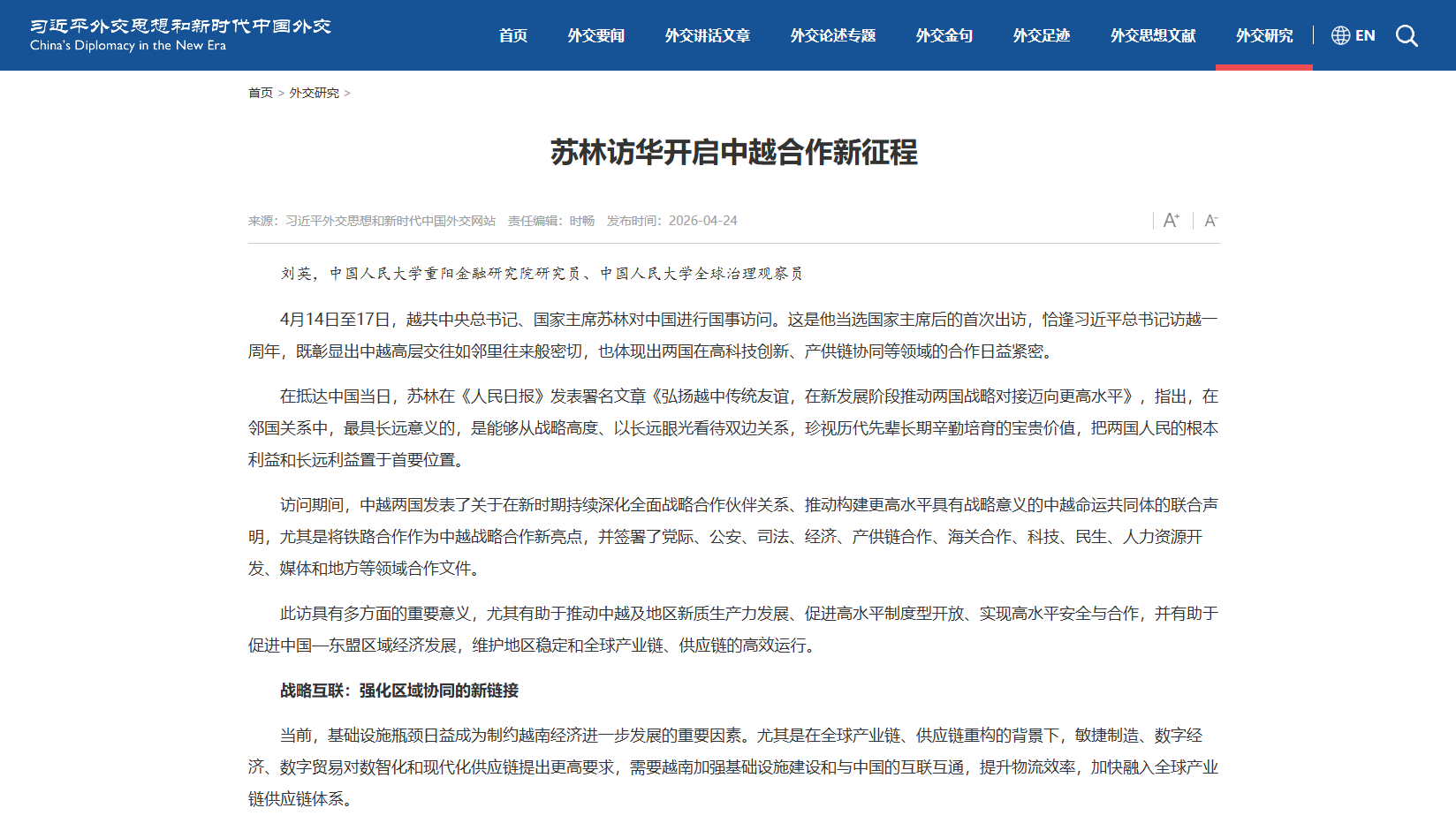This screenshot has height=823, width=1456.
Task: Open the 外交要闻 section
Action: 595,35
